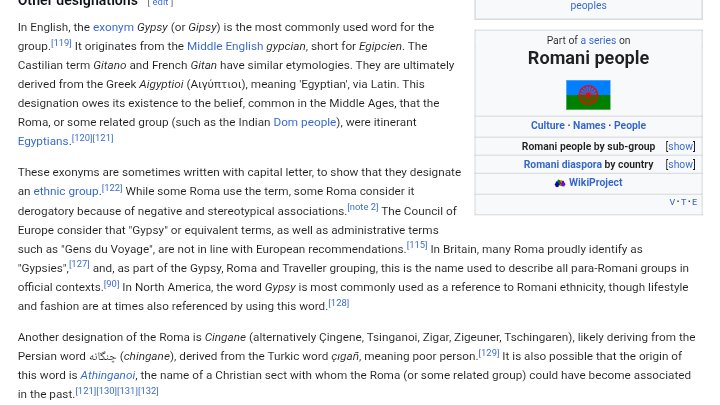Show the Romani diaspora by country list
720x405 pixels.
pos(680,164)
